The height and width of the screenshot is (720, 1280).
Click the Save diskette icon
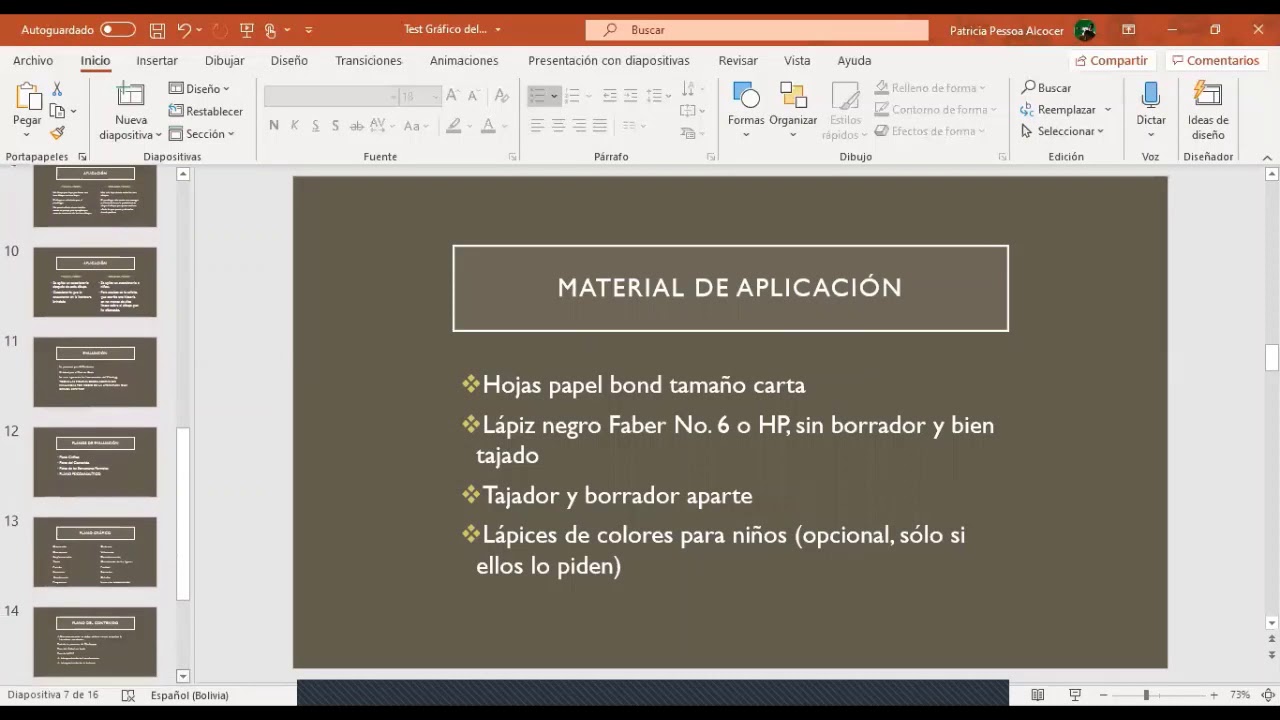tap(157, 30)
